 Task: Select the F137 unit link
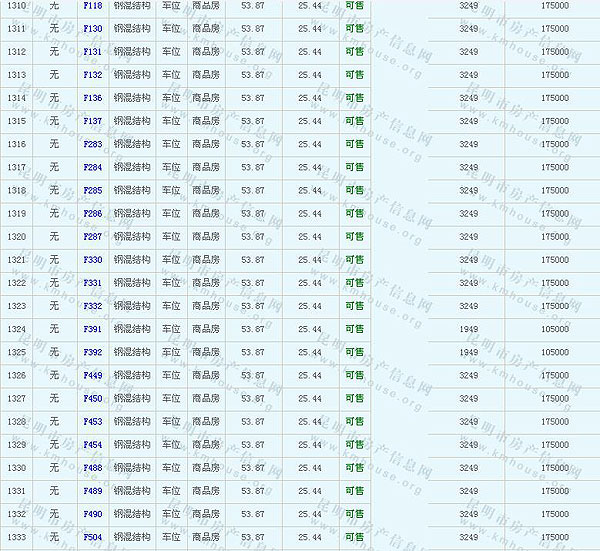pyautogui.click(x=93, y=121)
